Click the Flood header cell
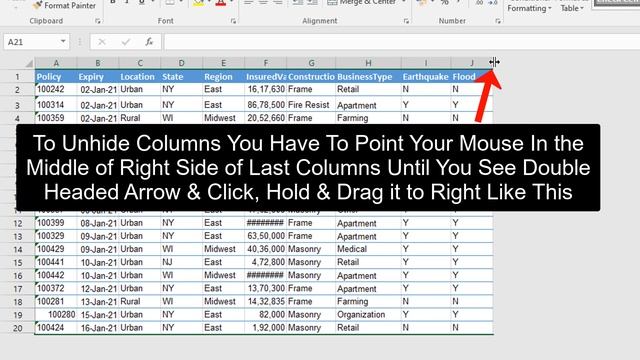Viewport: 640px width, 360px height. click(x=472, y=77)
